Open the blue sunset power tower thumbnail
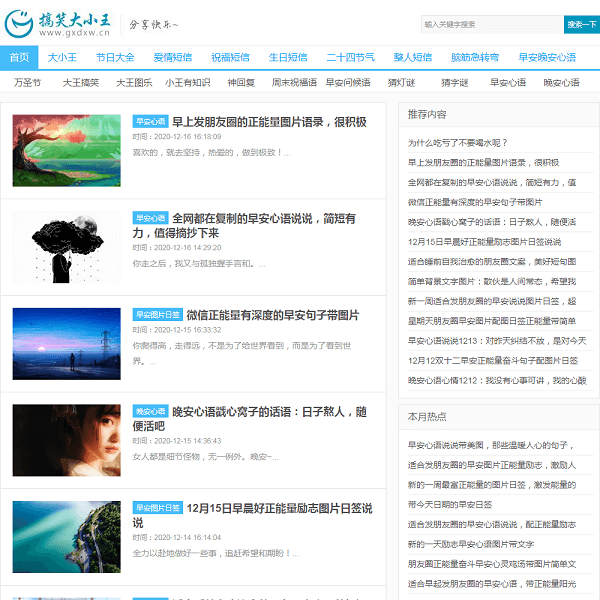 [x=67, y=344]
